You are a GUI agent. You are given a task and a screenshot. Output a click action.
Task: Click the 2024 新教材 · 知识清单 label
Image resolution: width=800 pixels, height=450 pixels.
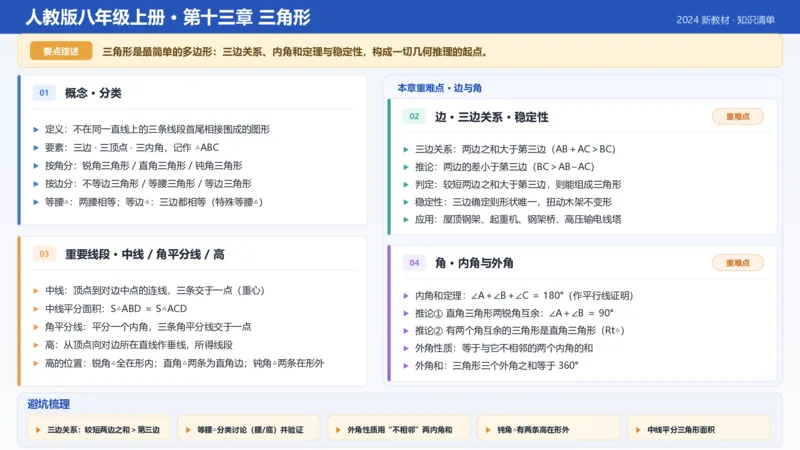coord(726,20)
